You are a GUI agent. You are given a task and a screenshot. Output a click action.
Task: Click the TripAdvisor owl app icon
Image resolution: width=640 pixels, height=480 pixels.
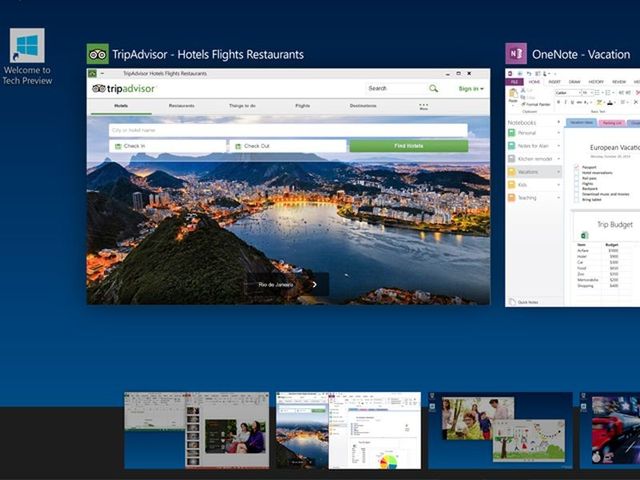pos(98,54)
